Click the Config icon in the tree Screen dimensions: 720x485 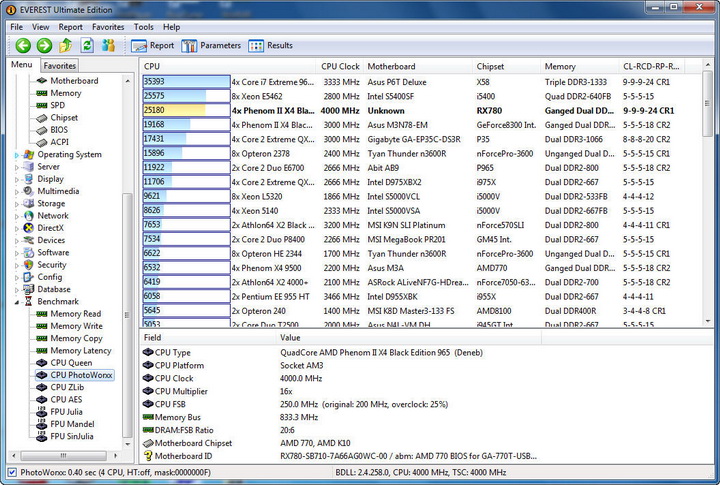(x=28, y=277)
